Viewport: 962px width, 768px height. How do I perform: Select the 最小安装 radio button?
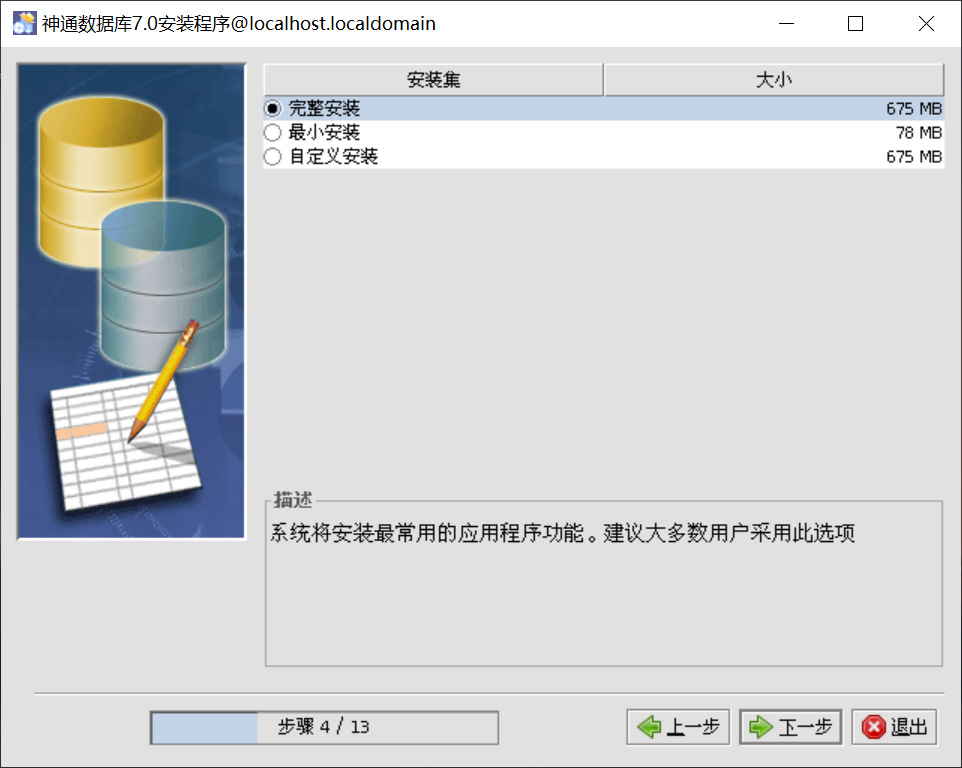(272, 132)
